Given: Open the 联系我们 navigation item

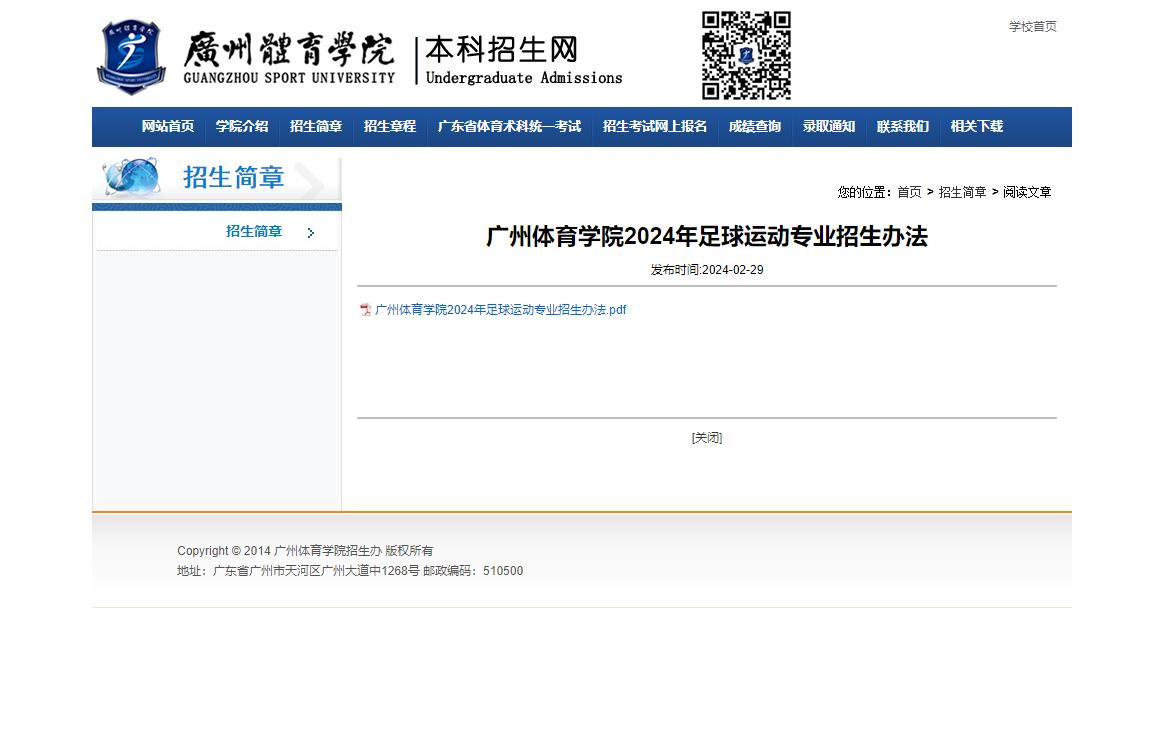Looking at the screenshot, I should click(x=902, y=127).
